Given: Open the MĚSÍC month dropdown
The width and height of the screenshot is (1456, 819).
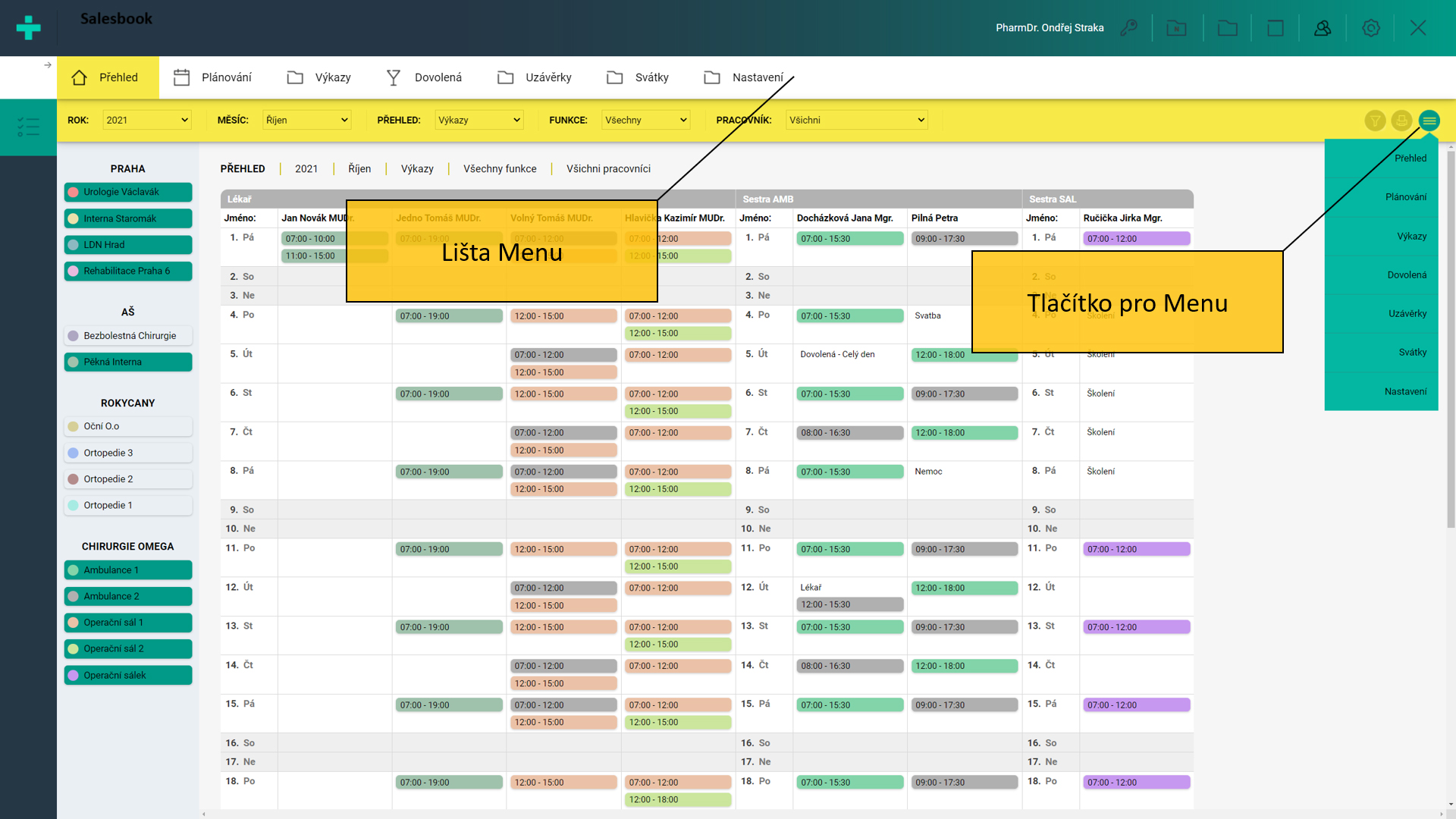Looking at the screenshot, I should [306, 120].
